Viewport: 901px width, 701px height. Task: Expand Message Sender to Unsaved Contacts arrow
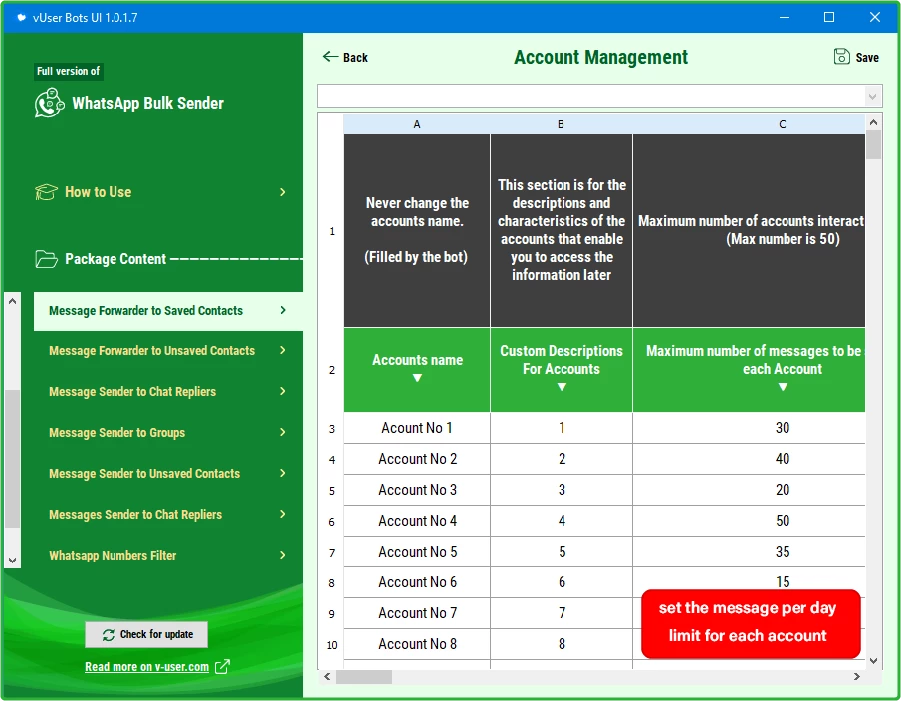(283, 473)
